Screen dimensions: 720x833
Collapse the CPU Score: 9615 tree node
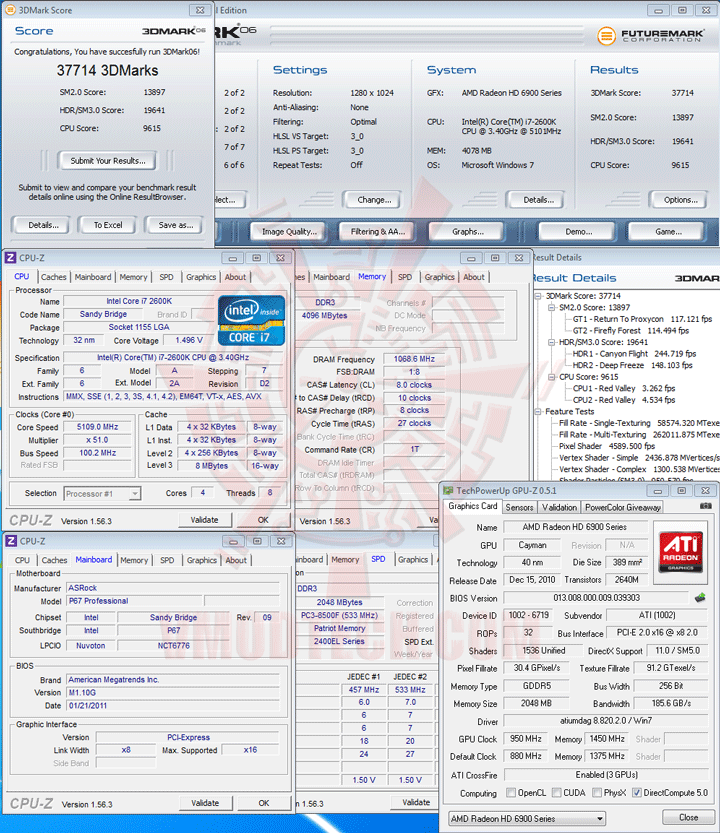point(552,377)
